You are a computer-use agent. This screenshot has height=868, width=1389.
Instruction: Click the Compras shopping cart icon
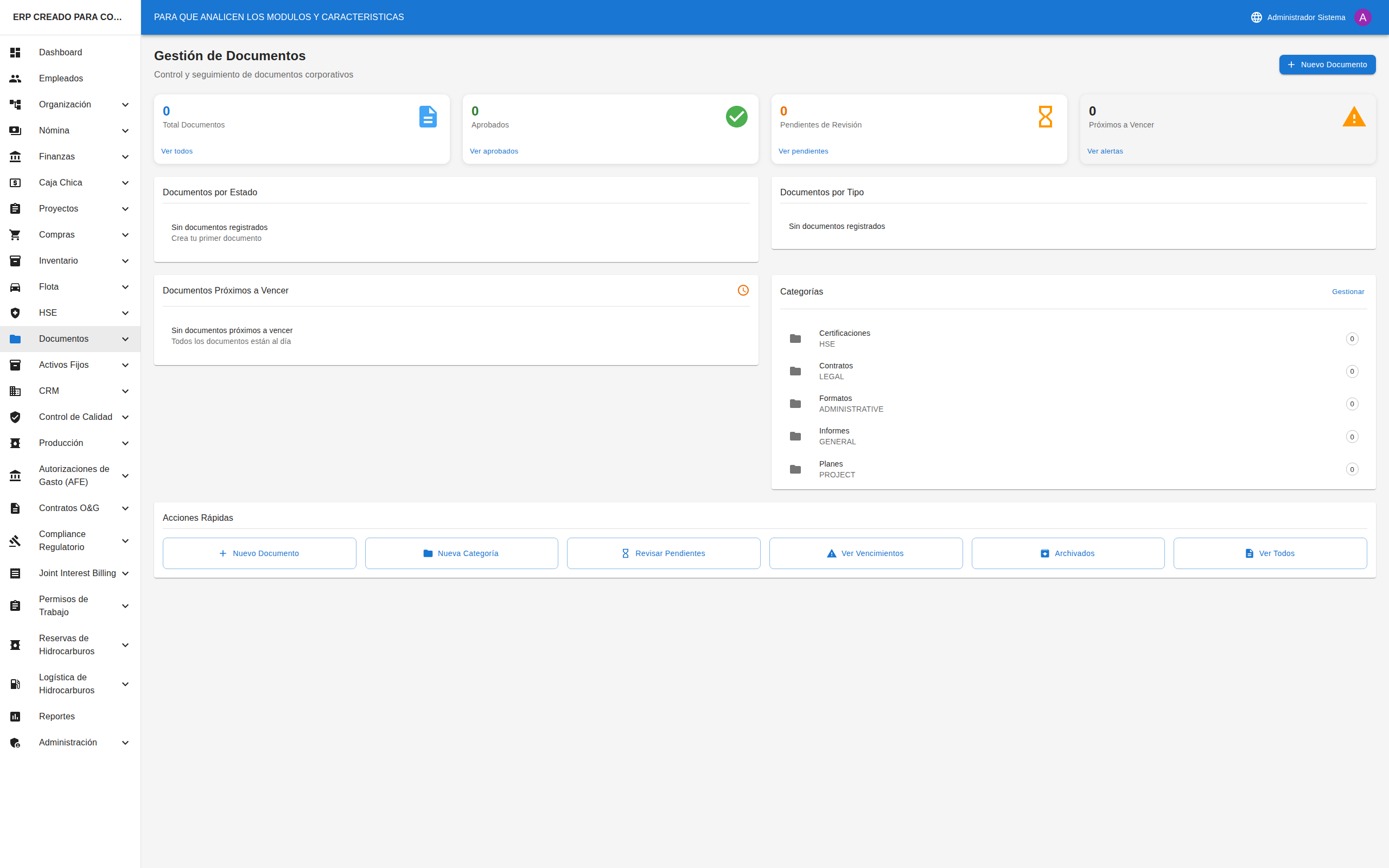pyautogui.click(x=16, y=234)
